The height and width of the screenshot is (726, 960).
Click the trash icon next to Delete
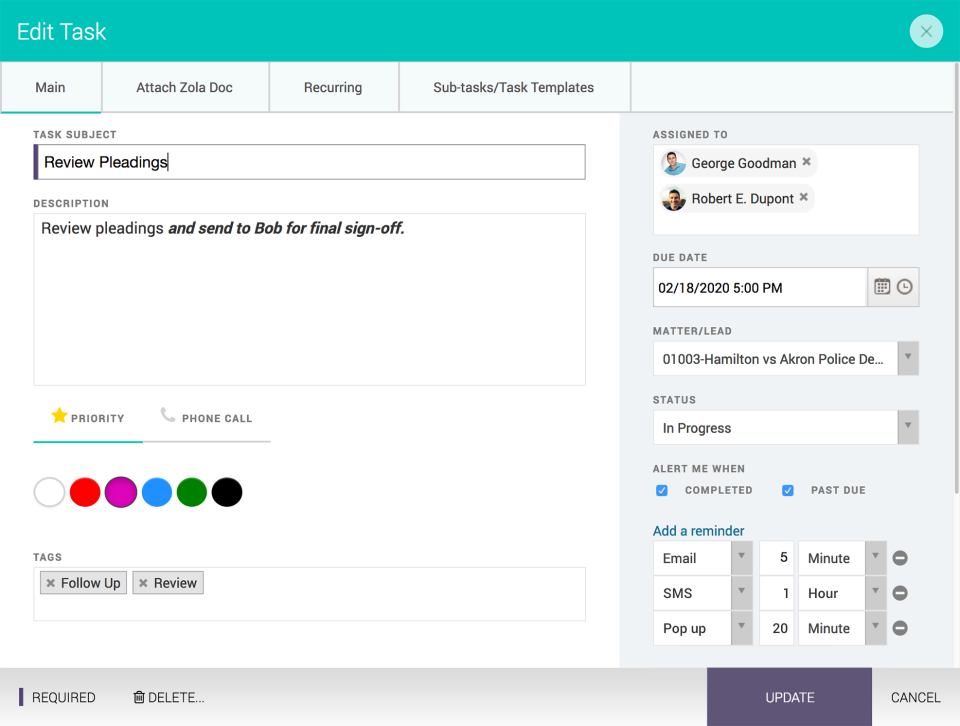[137, 697]
